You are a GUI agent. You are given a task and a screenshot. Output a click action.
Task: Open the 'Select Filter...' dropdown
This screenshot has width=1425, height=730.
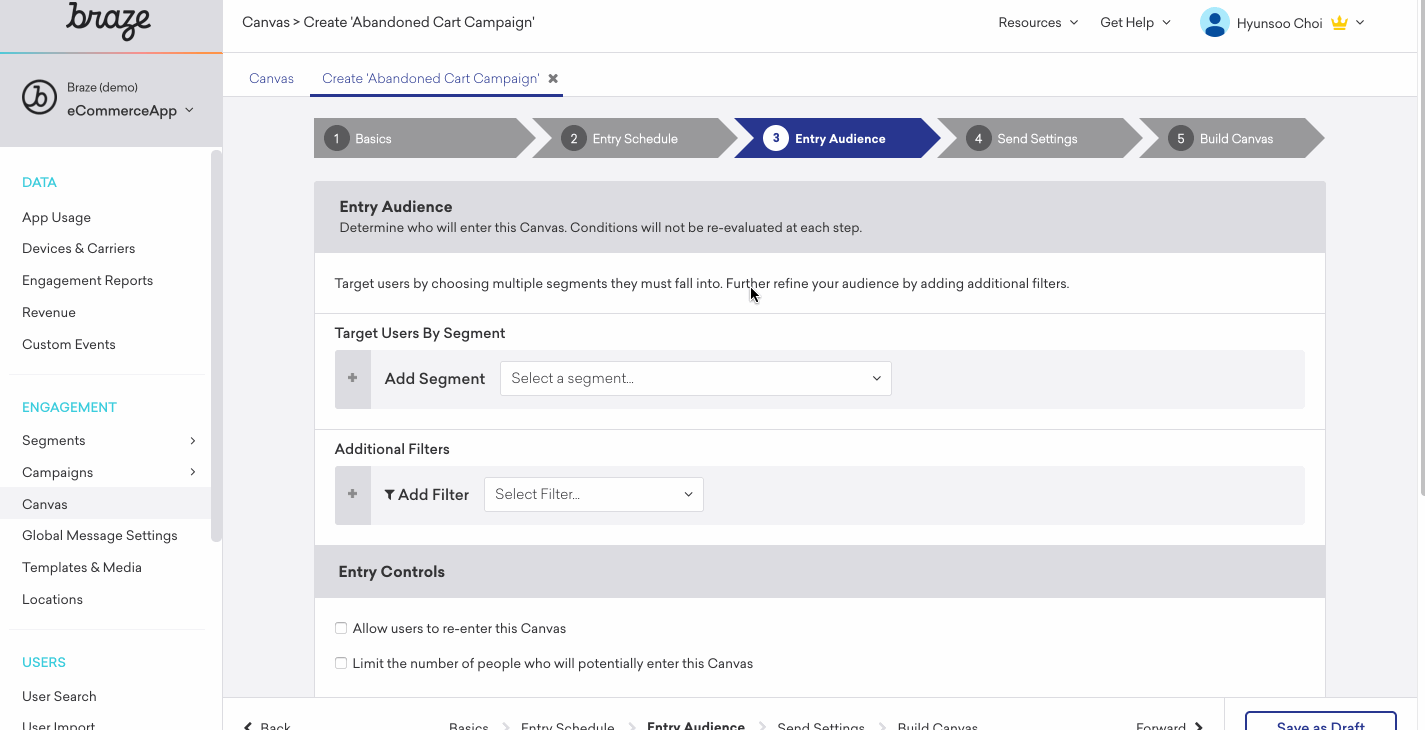pyautogui.click(x=594, y=494)
